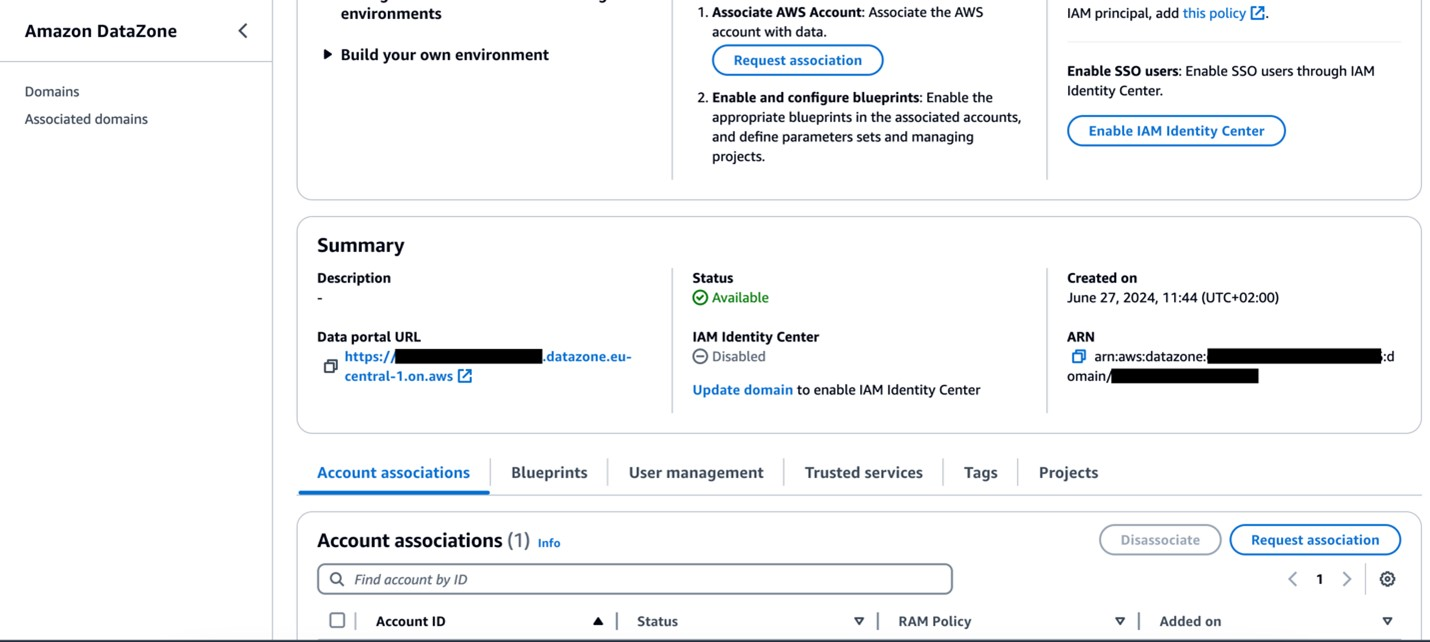
Task: Switch to the Blueprints tab
Action: point(549,473)
